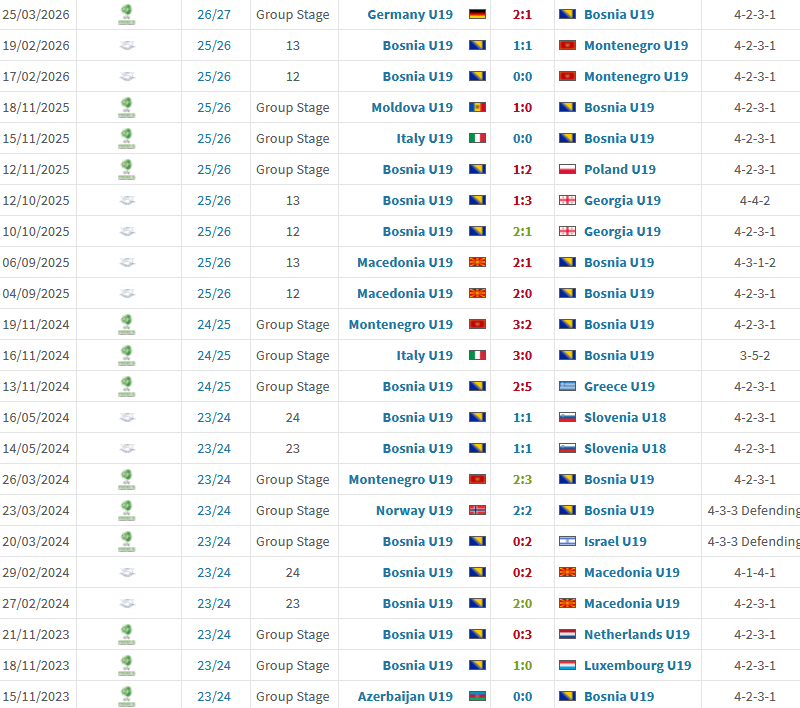
Task: Click the Norway flag icon
Action: pyautogui.click(x=477, y=511)
